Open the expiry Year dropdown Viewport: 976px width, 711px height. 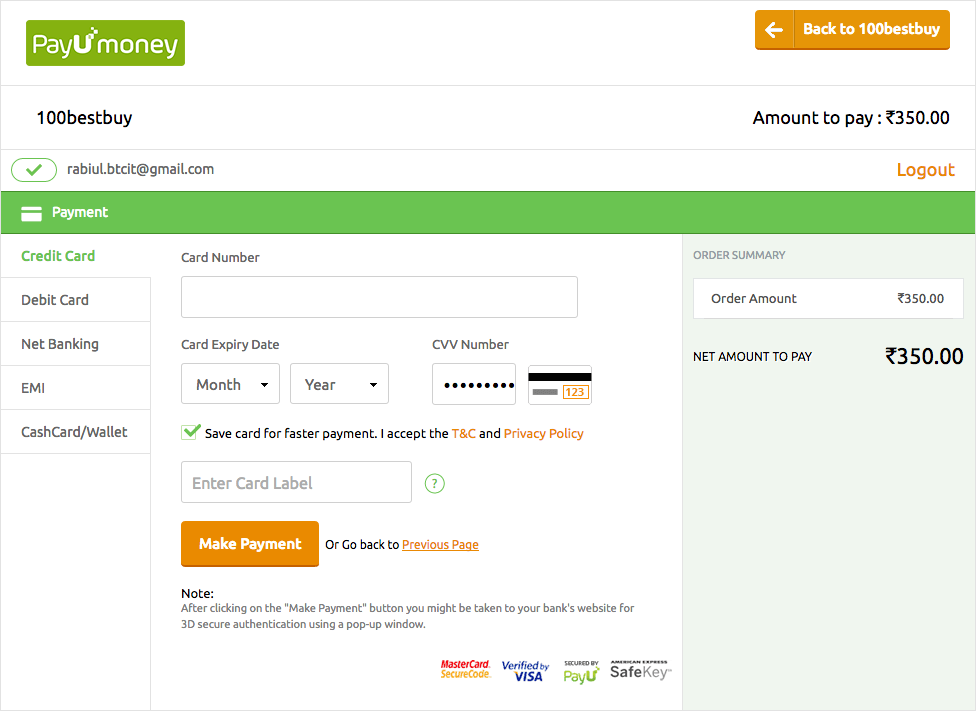(x=339, y=384)
